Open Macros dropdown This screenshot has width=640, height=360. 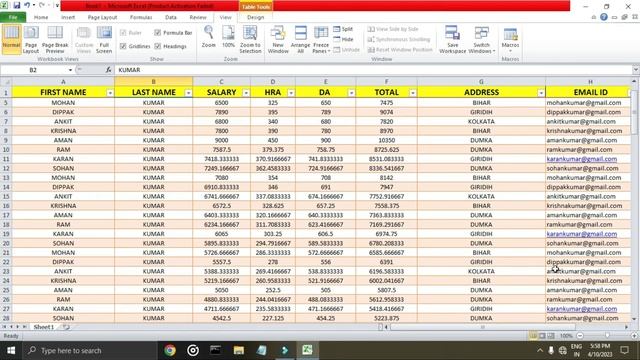(510, 40)
